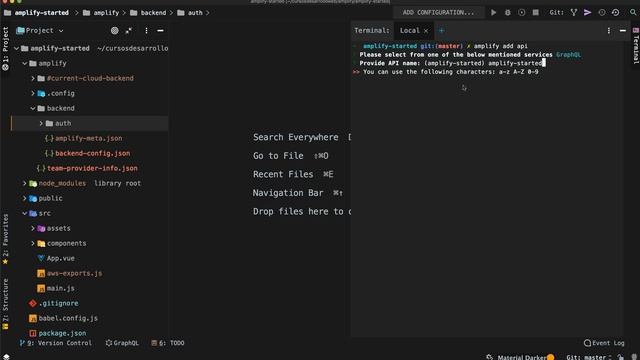Expand the node_modules folder
Screen dimensions: 640x360
click(24, 184)
